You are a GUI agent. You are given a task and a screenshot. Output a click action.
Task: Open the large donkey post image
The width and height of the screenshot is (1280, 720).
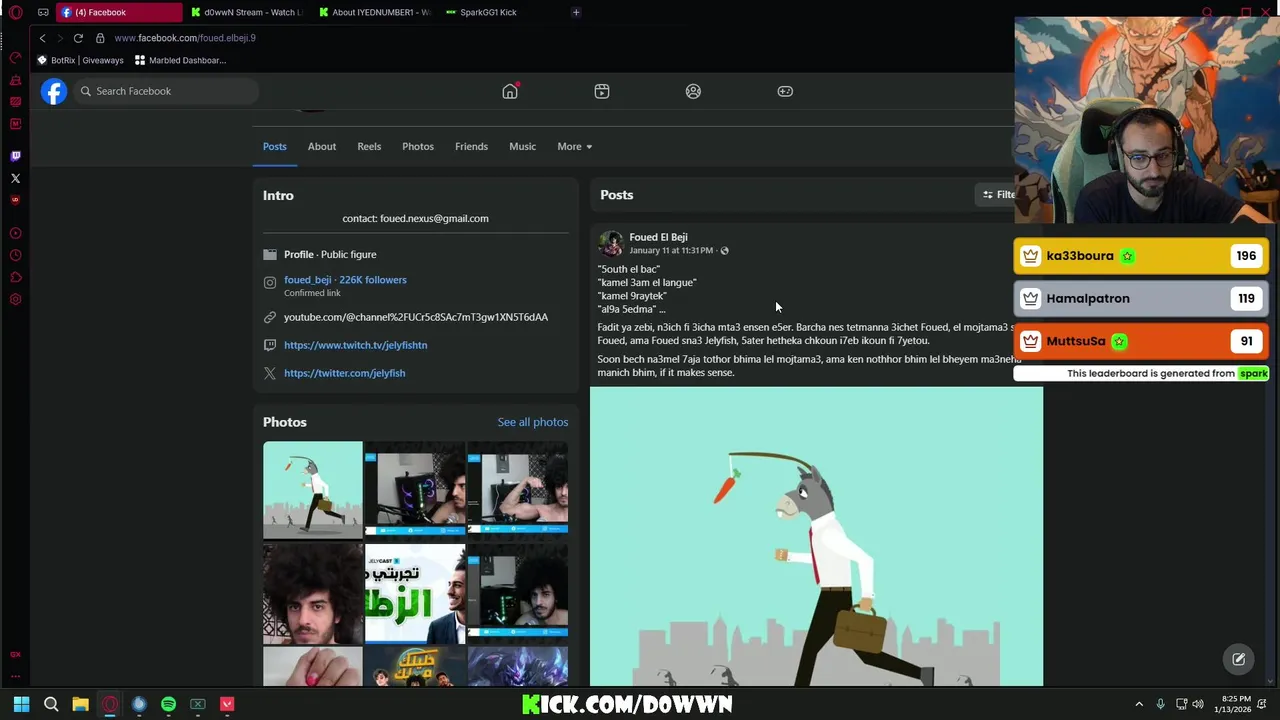[816, 537]
